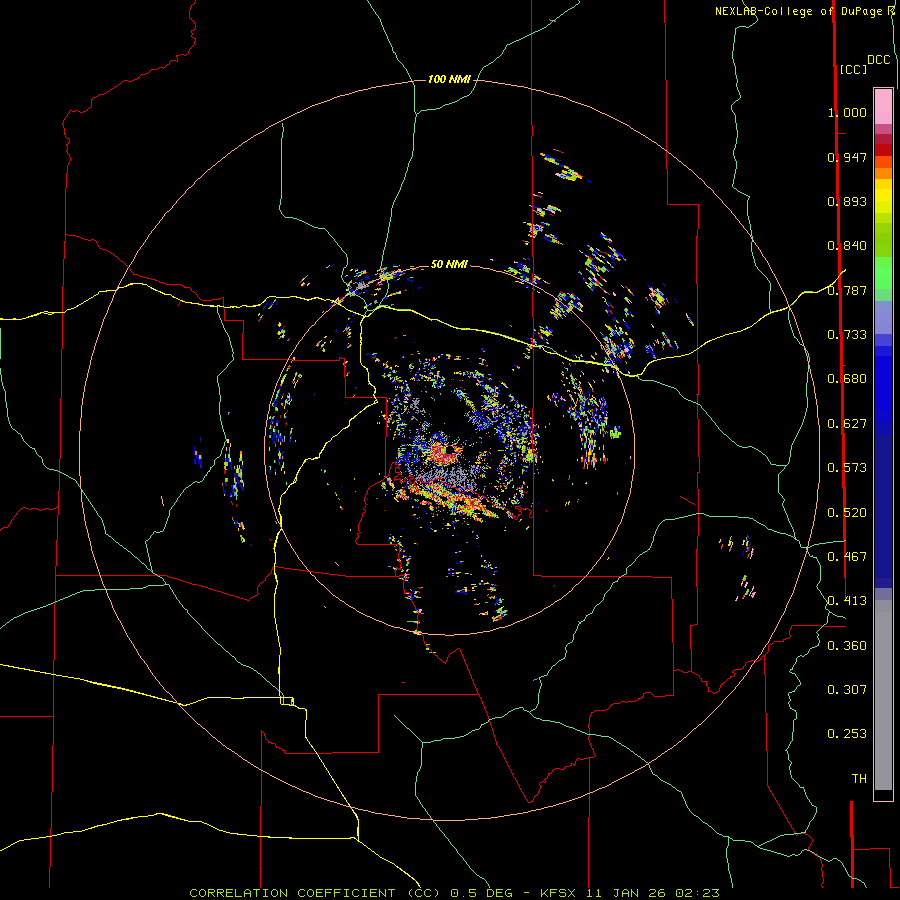
Task: Click the 0.733 scale value
Action: 847,335
